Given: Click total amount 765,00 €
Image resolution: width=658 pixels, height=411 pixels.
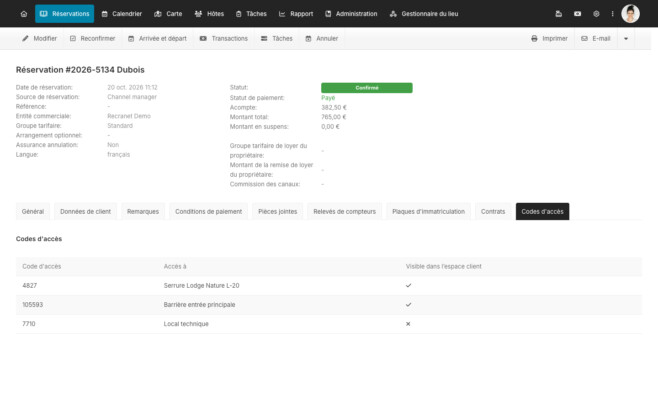Looking at the screenshot, I should (x=334, y=117).
